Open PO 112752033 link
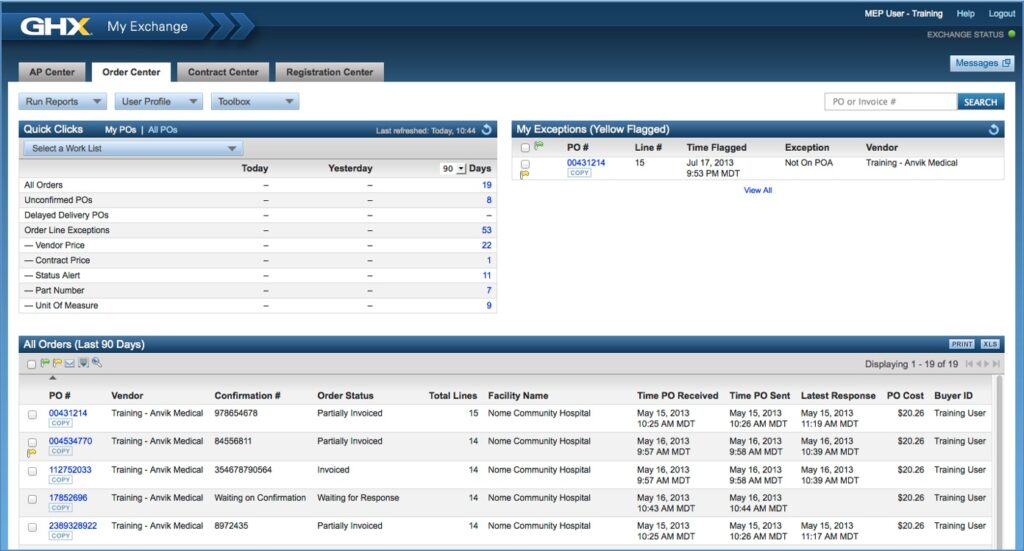Image resolution: width=1024 pixels, height=551 pixels. pos(70,469)
